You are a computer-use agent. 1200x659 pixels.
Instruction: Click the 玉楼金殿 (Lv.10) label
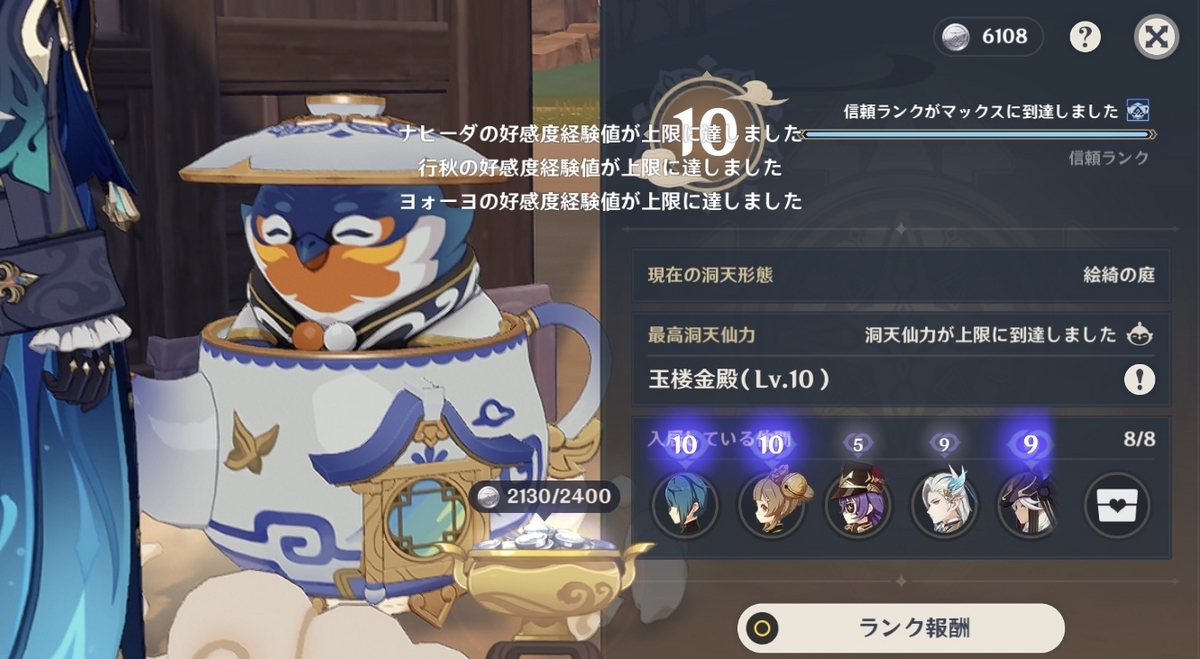pos(739,380)
